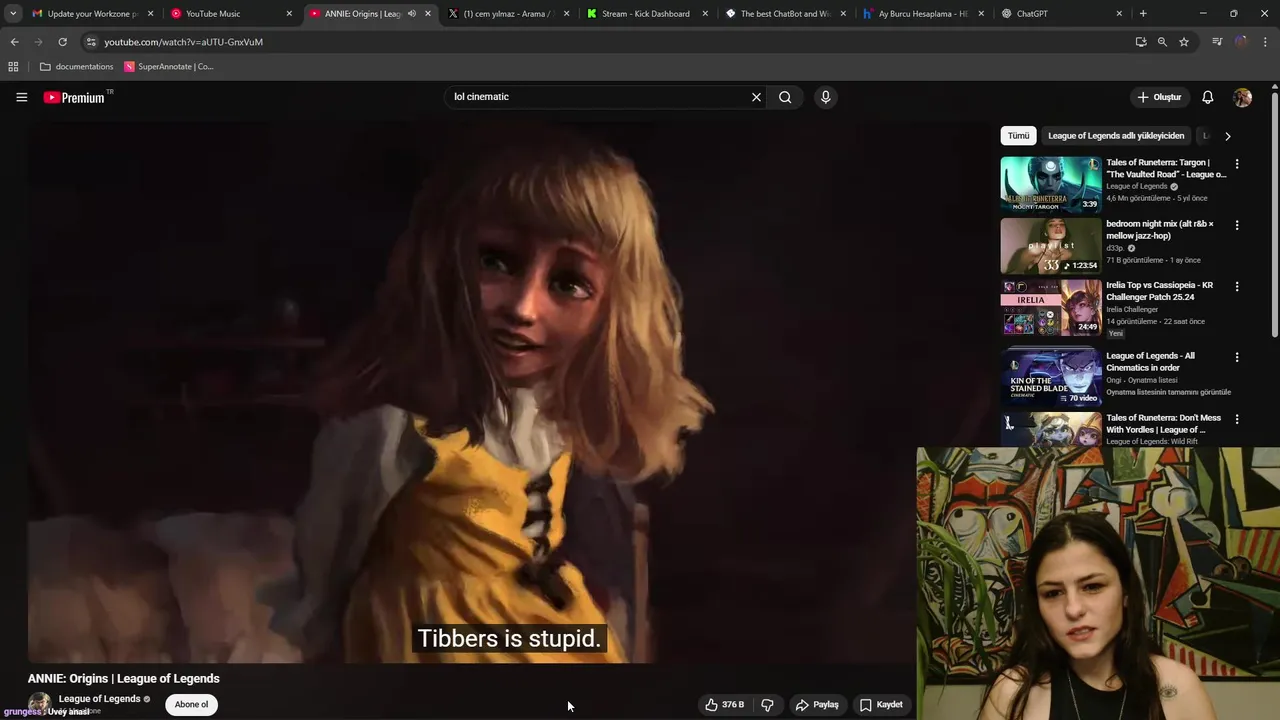1280x720 pixels.
Task: Open the zoom level magnifier icon
Action: coord(1162,42)
